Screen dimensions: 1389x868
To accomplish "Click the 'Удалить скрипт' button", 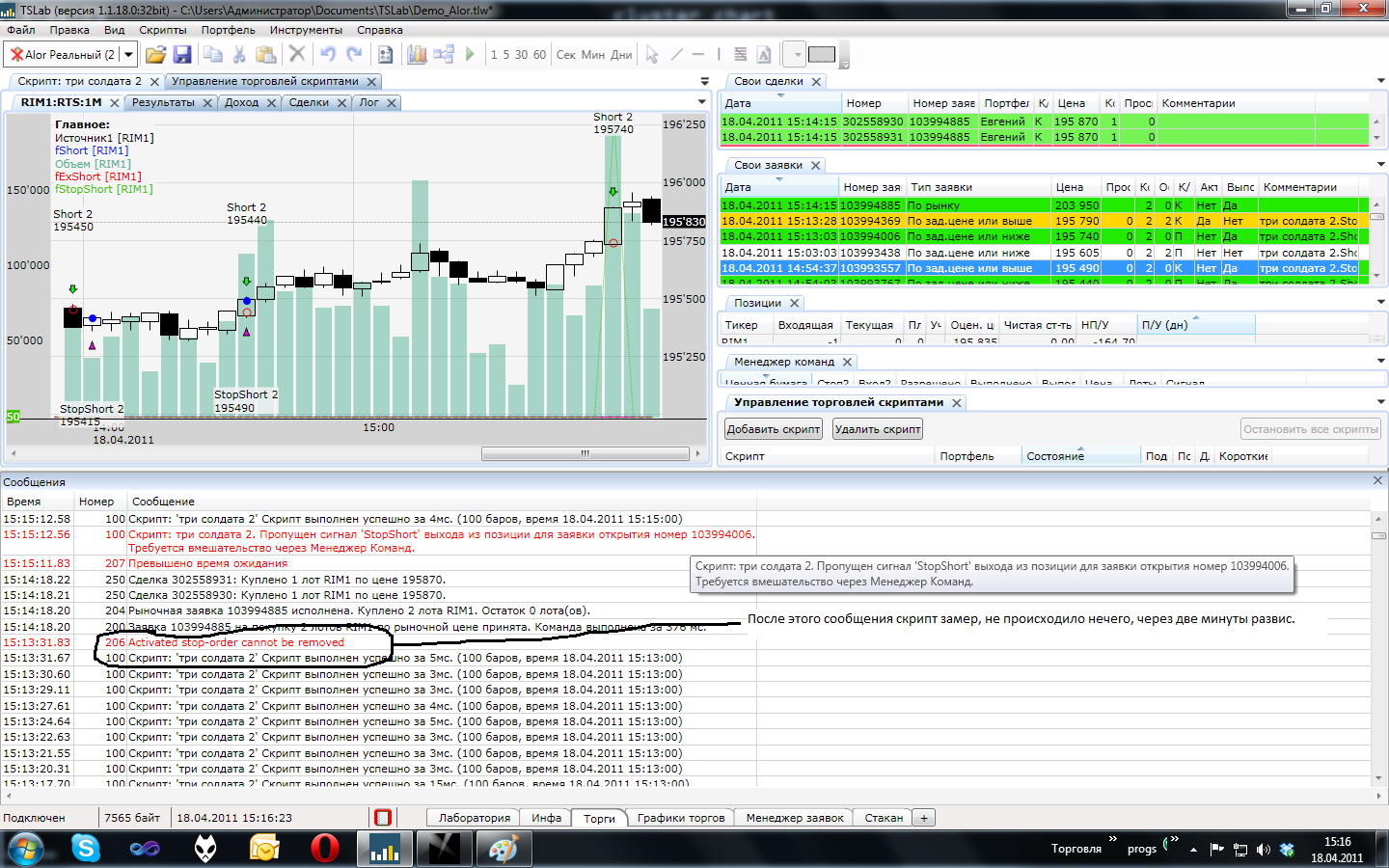I will tap(878, 429).
